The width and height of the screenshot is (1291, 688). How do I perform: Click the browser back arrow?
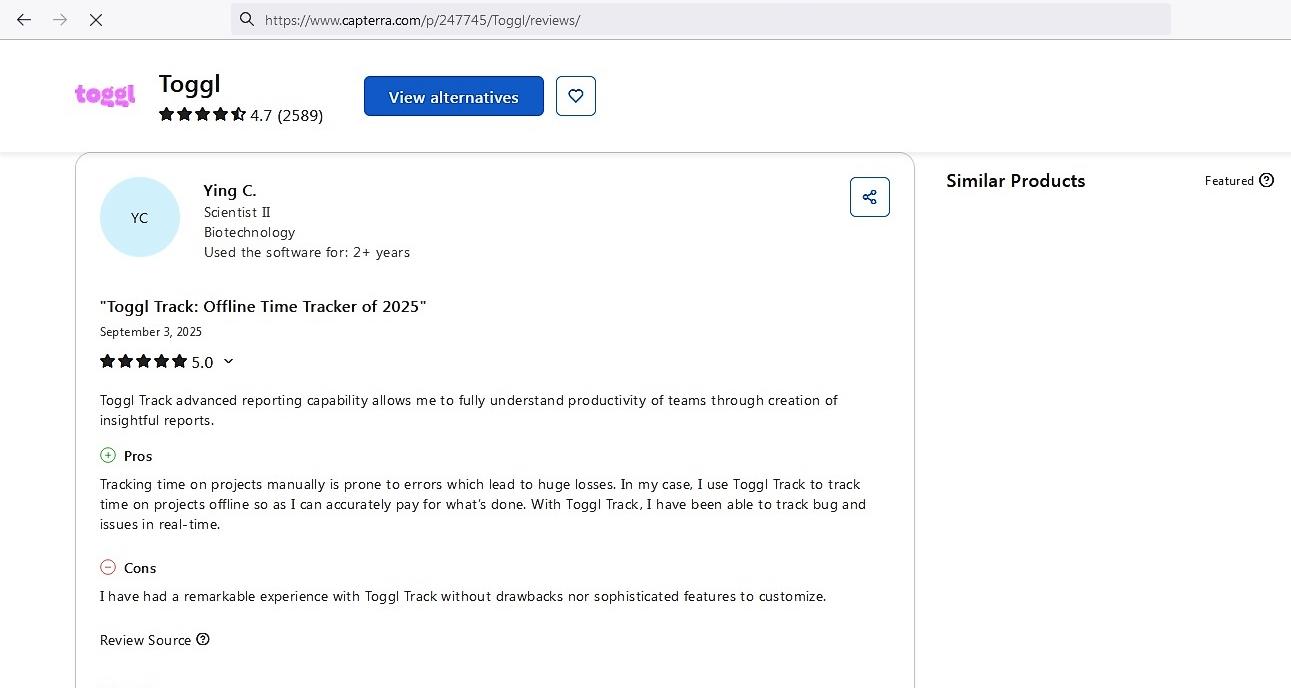[24, 19]
